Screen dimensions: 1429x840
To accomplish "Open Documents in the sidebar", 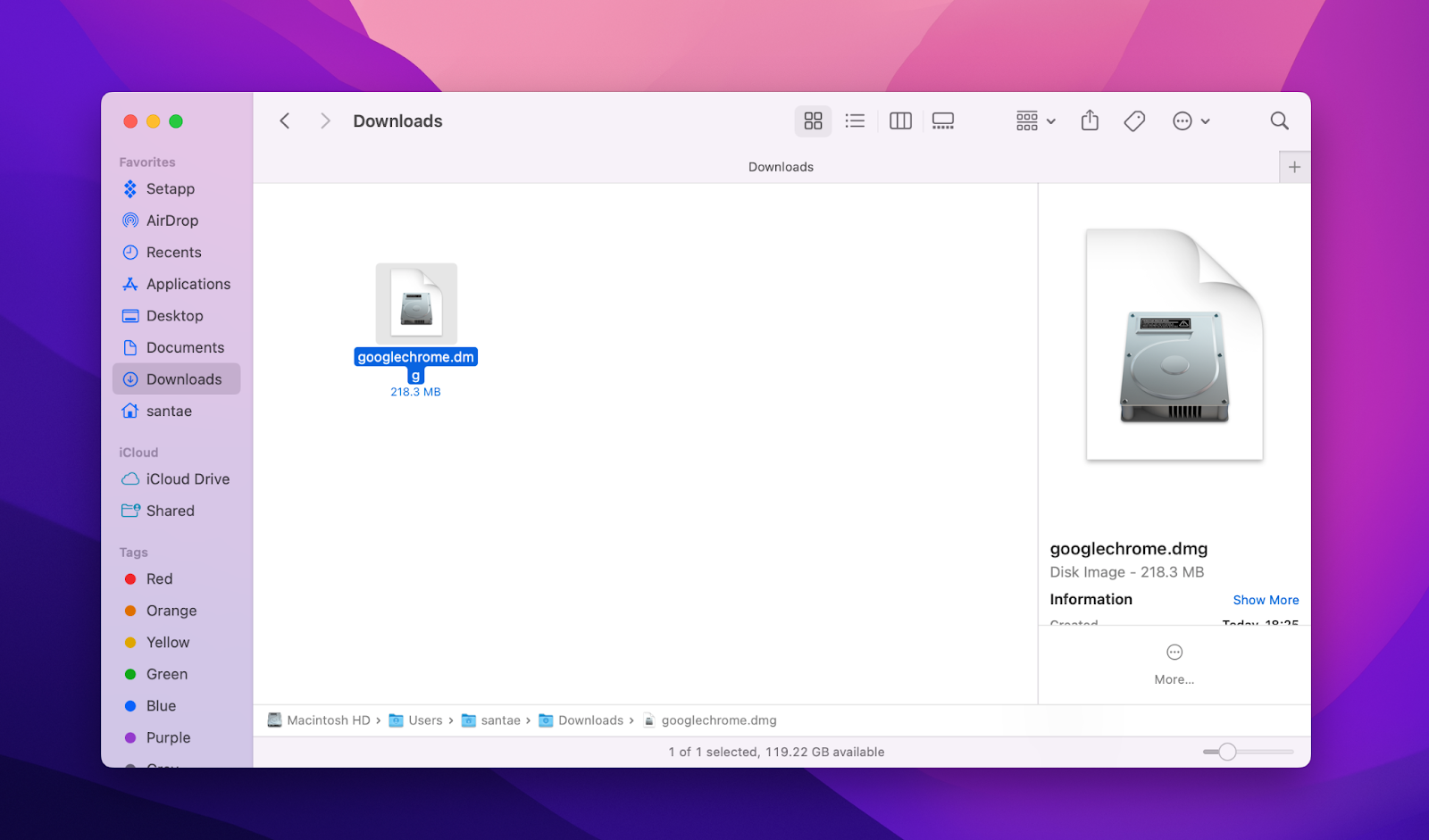I will pyautogui.click(x=177, y=347).
